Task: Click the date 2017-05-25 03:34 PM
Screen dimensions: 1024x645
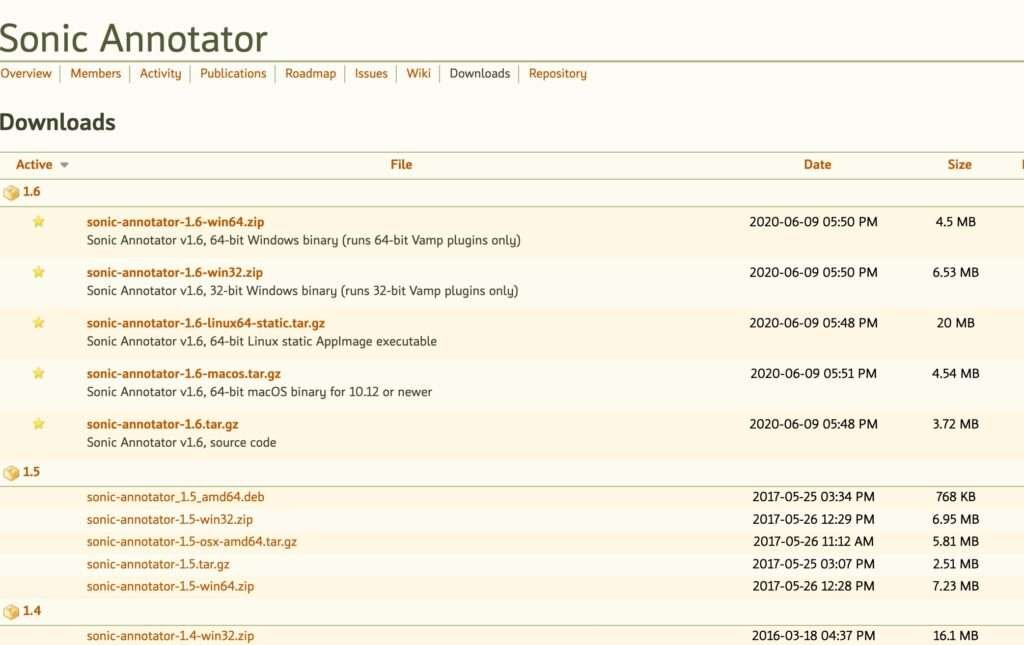Action: [x=813, y=497]
